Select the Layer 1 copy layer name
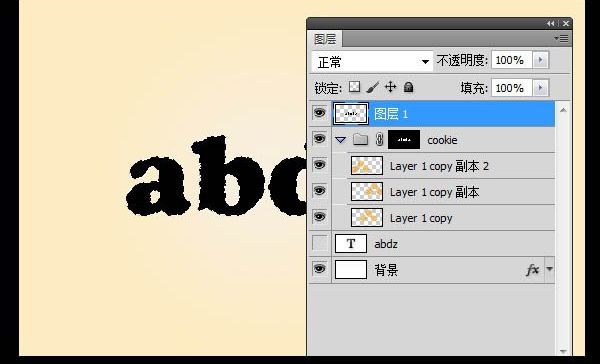The width and height of the screenshot is (600, 364). (x=421, y=218)
